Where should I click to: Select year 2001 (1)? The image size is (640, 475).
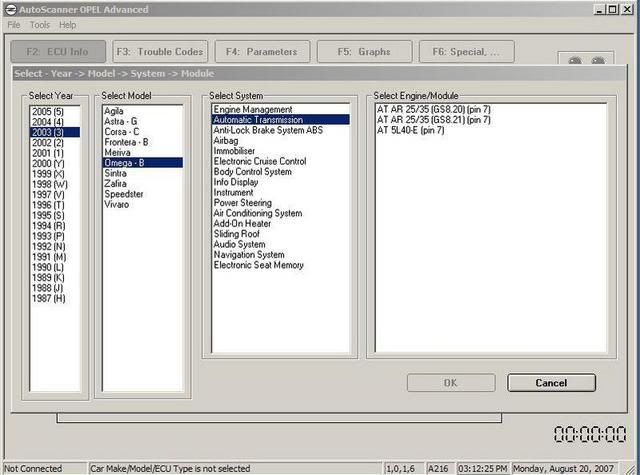coord(55,153)
